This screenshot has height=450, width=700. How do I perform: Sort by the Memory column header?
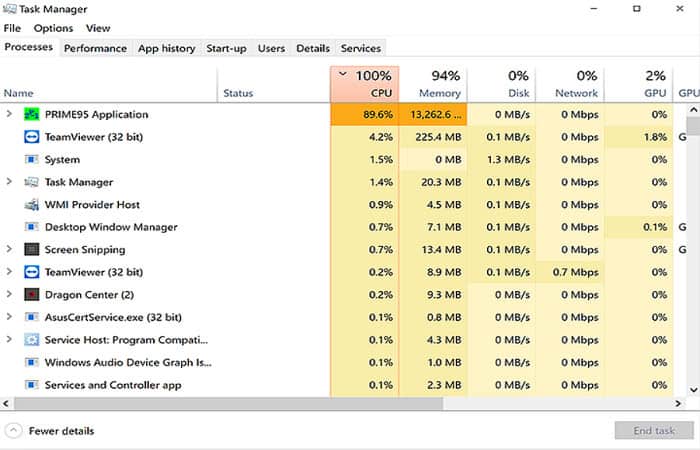pyautogui.click(x=433, y=84)
